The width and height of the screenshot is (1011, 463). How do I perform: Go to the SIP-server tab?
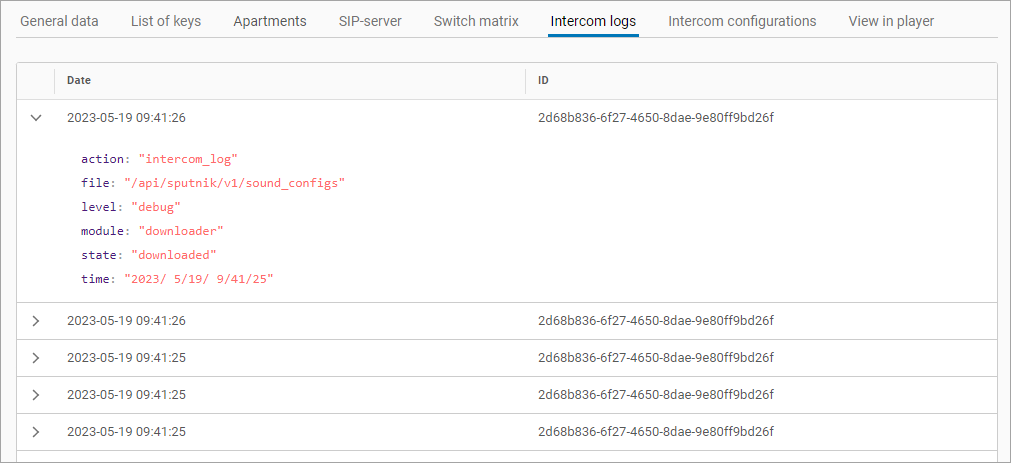370,21
